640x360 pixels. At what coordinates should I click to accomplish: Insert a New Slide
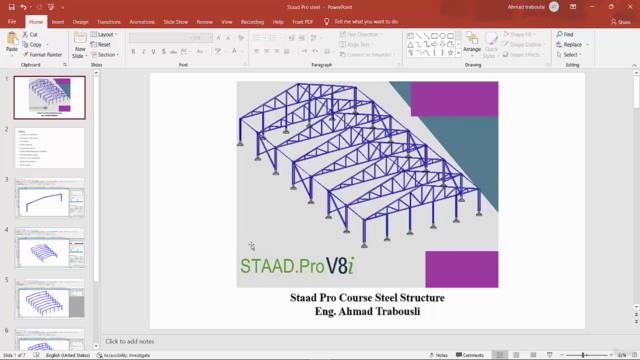(x=80, y=45)
